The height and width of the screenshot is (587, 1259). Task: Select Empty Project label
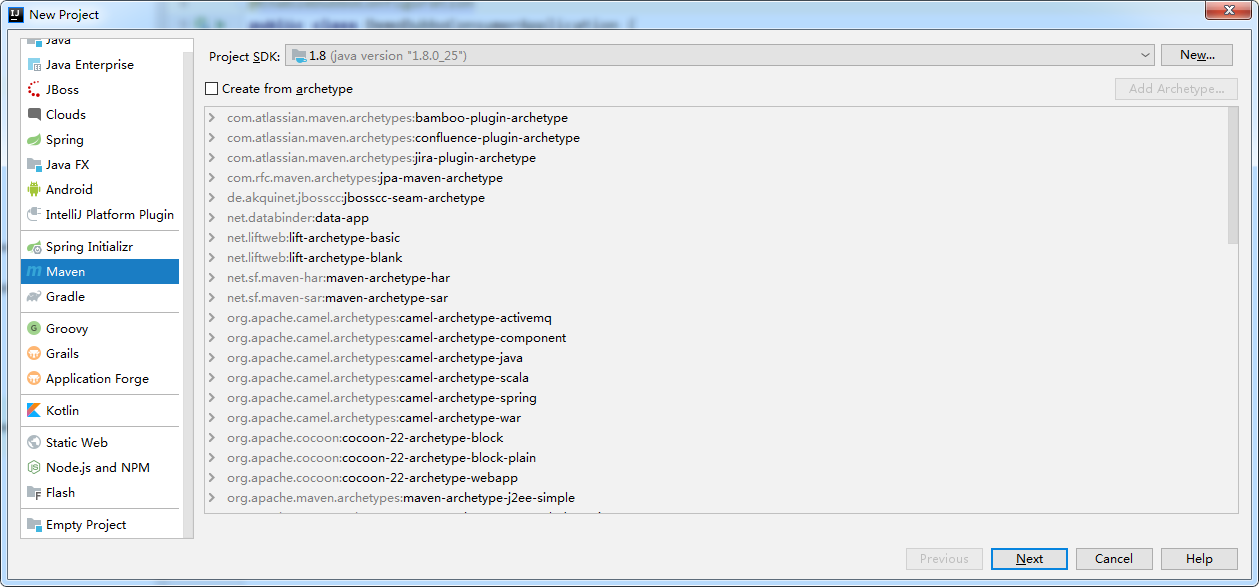(x=86, y=525)
